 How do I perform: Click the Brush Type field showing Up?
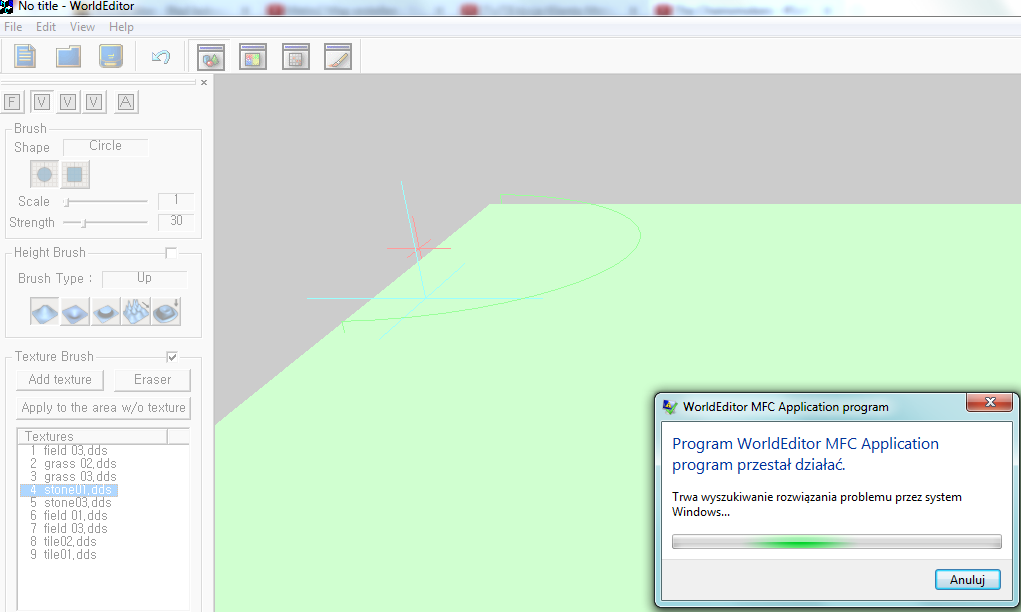point(145,279)
